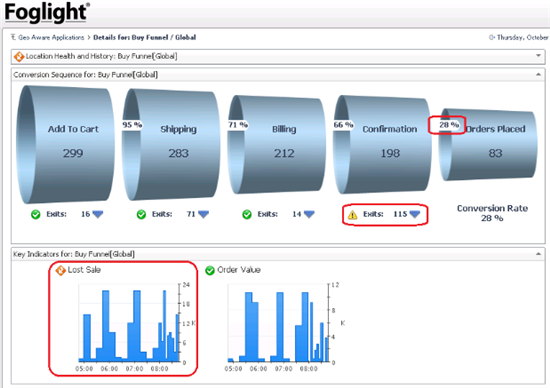Open the Lost Sale bar chart
Screen dimensions: 550x388
coord(129,323)
